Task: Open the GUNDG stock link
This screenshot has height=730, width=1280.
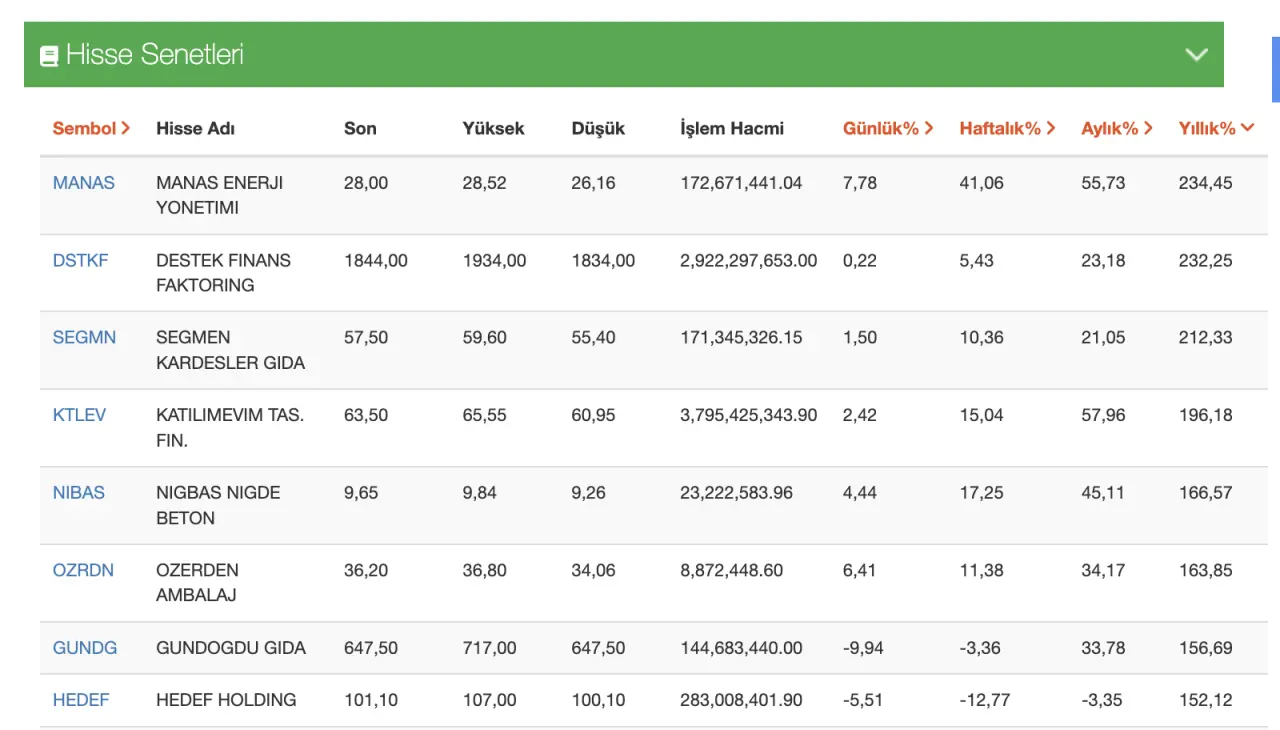Action: [85, 648]
